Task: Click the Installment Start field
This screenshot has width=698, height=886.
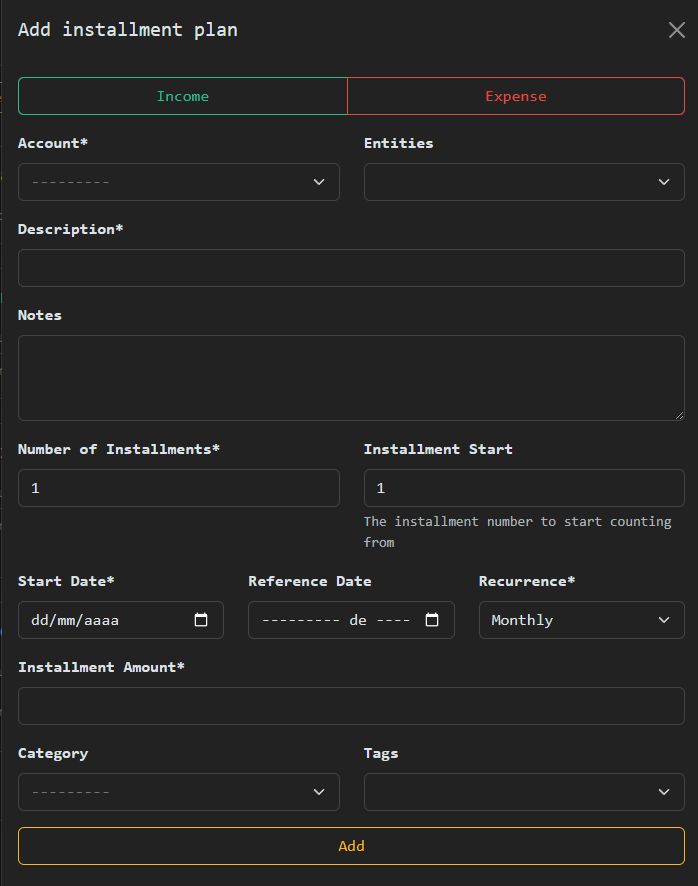Action: coord(524,488)
